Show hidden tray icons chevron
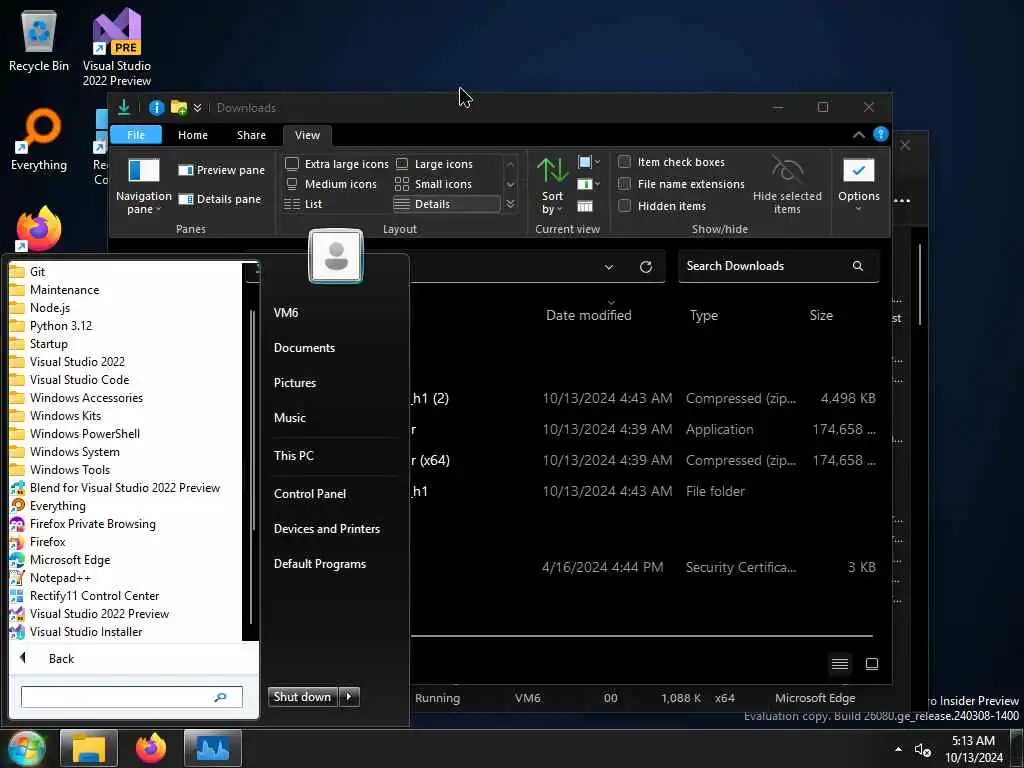The height and width of the screenshot is (768, 1024). pyautogui.click(x=899, y=749)
